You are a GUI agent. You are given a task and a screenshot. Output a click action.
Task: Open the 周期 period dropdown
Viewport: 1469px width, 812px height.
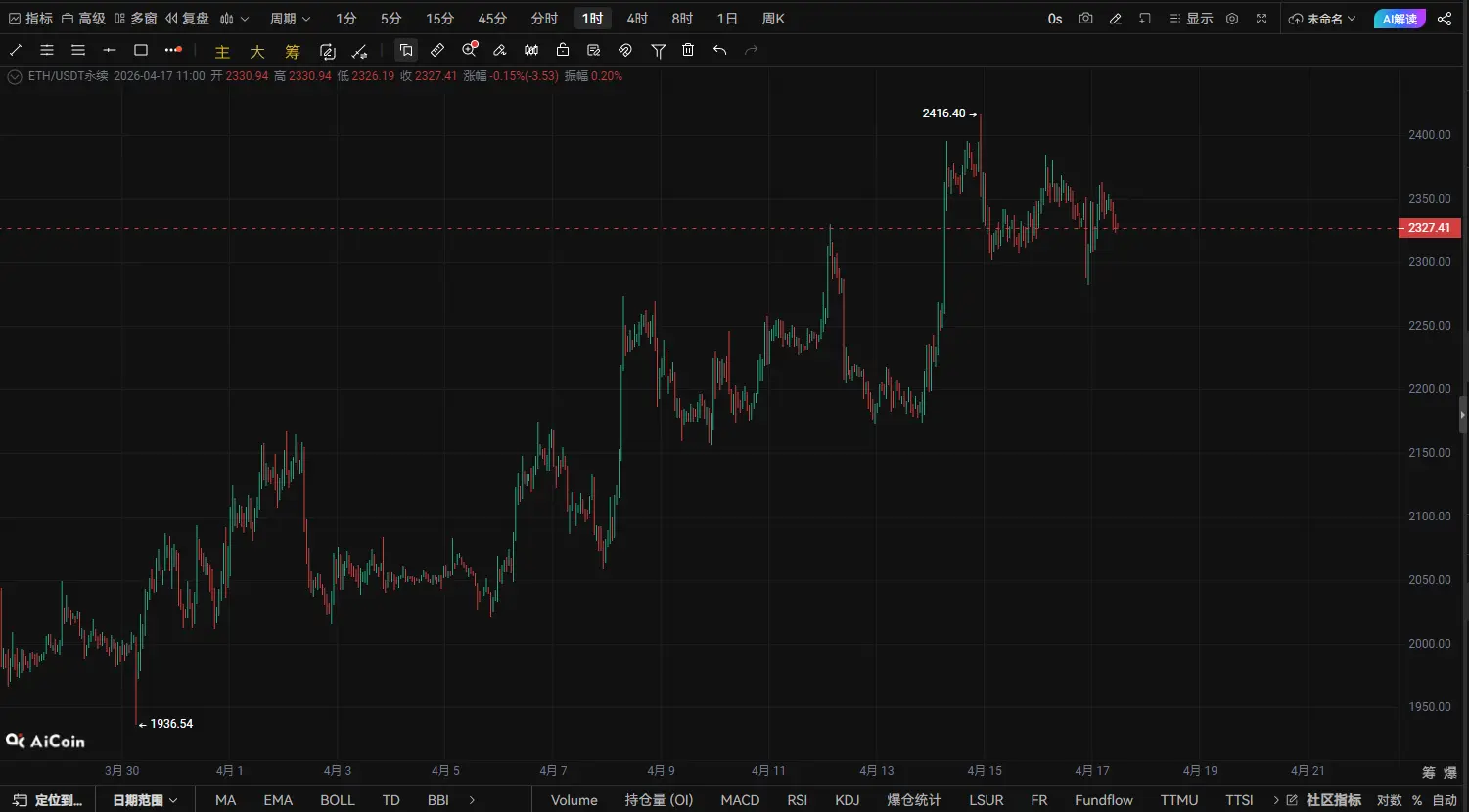(x=291, y=19)
